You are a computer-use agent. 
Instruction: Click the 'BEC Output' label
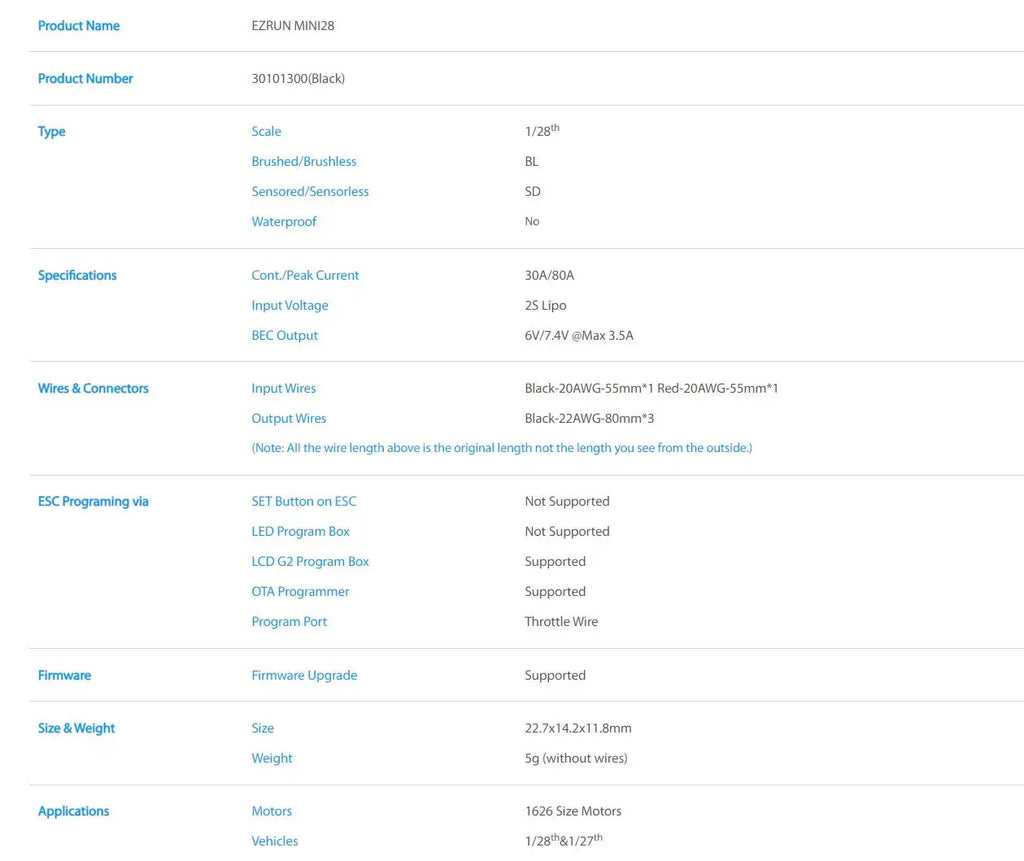pyautogui.click(x=284, y=335)
